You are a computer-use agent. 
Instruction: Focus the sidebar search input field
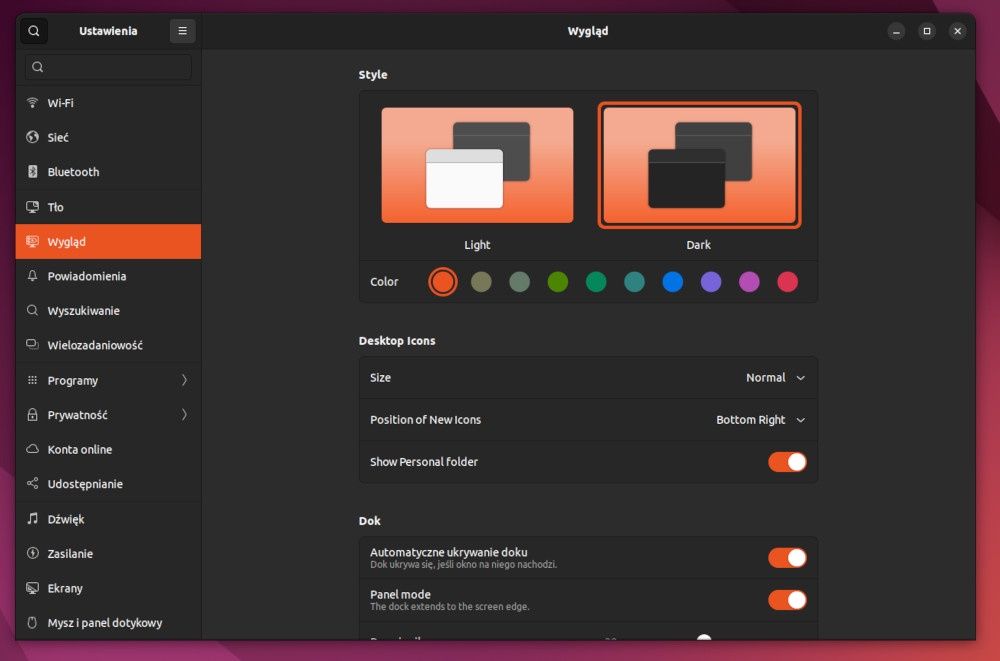tap(108, 67)
